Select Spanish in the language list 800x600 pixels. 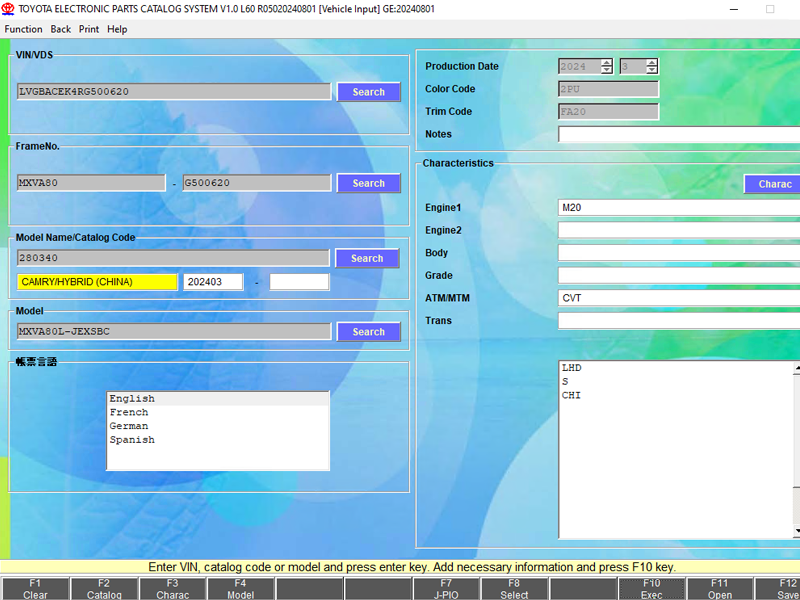(218, 440)
